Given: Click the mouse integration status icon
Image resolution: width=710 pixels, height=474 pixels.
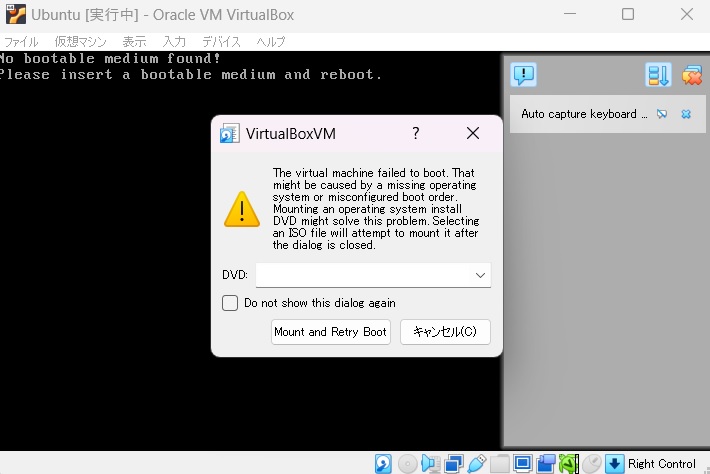Looking at the screenshot, I should 593,464.
